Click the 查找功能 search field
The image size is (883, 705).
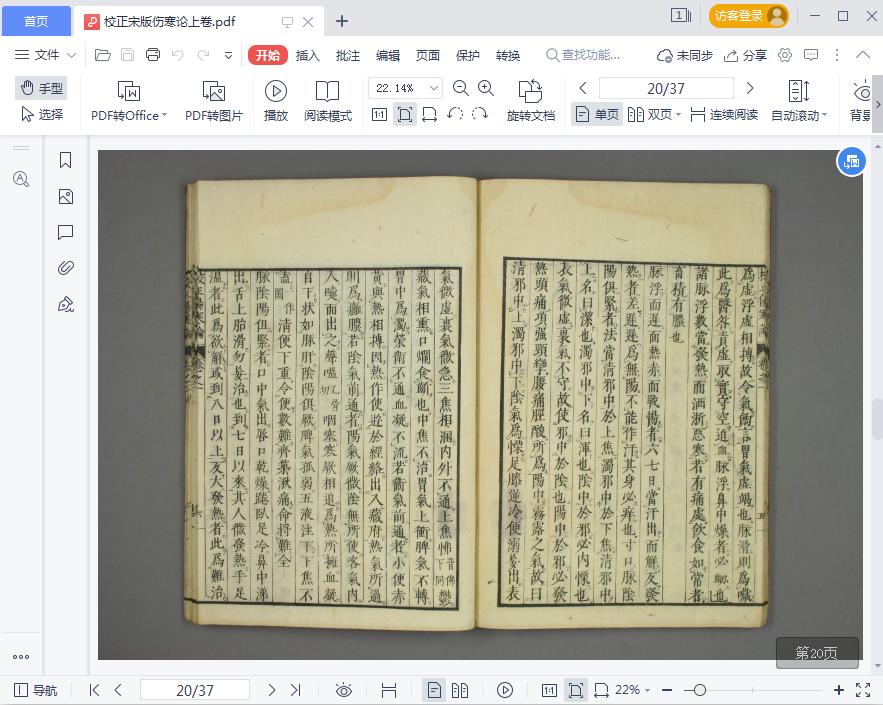(583, 55)
